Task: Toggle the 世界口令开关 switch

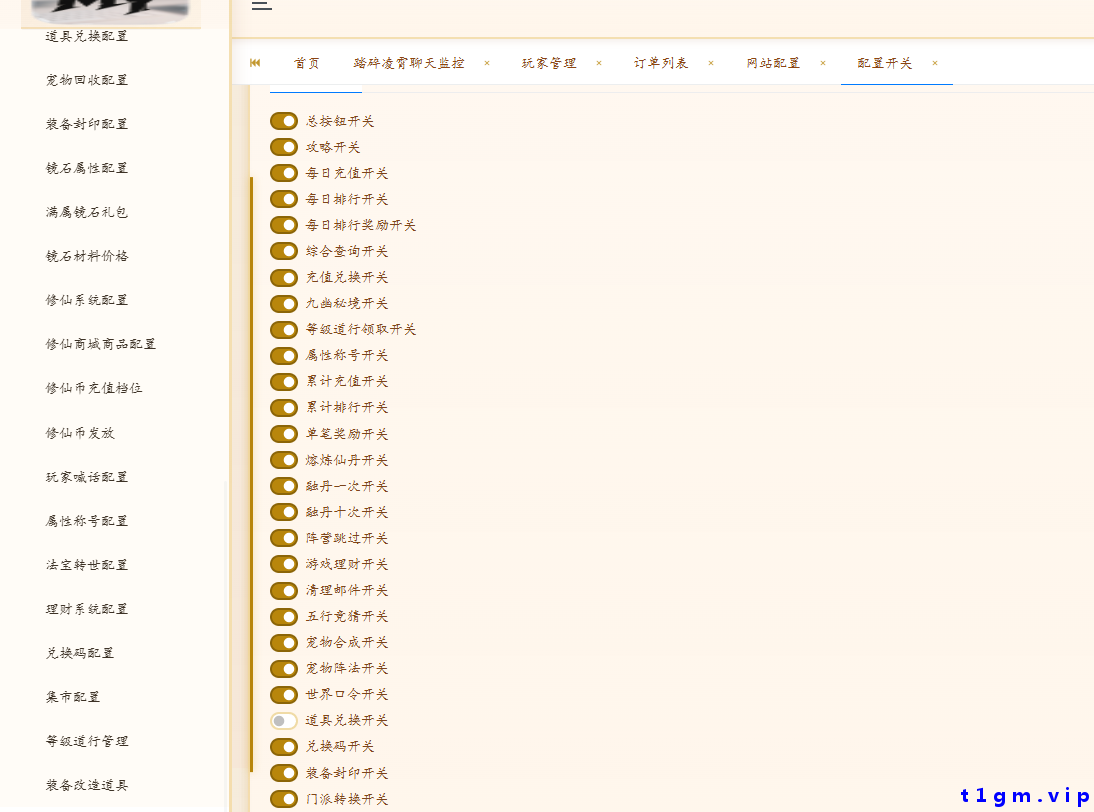Action: coord(283,694)
